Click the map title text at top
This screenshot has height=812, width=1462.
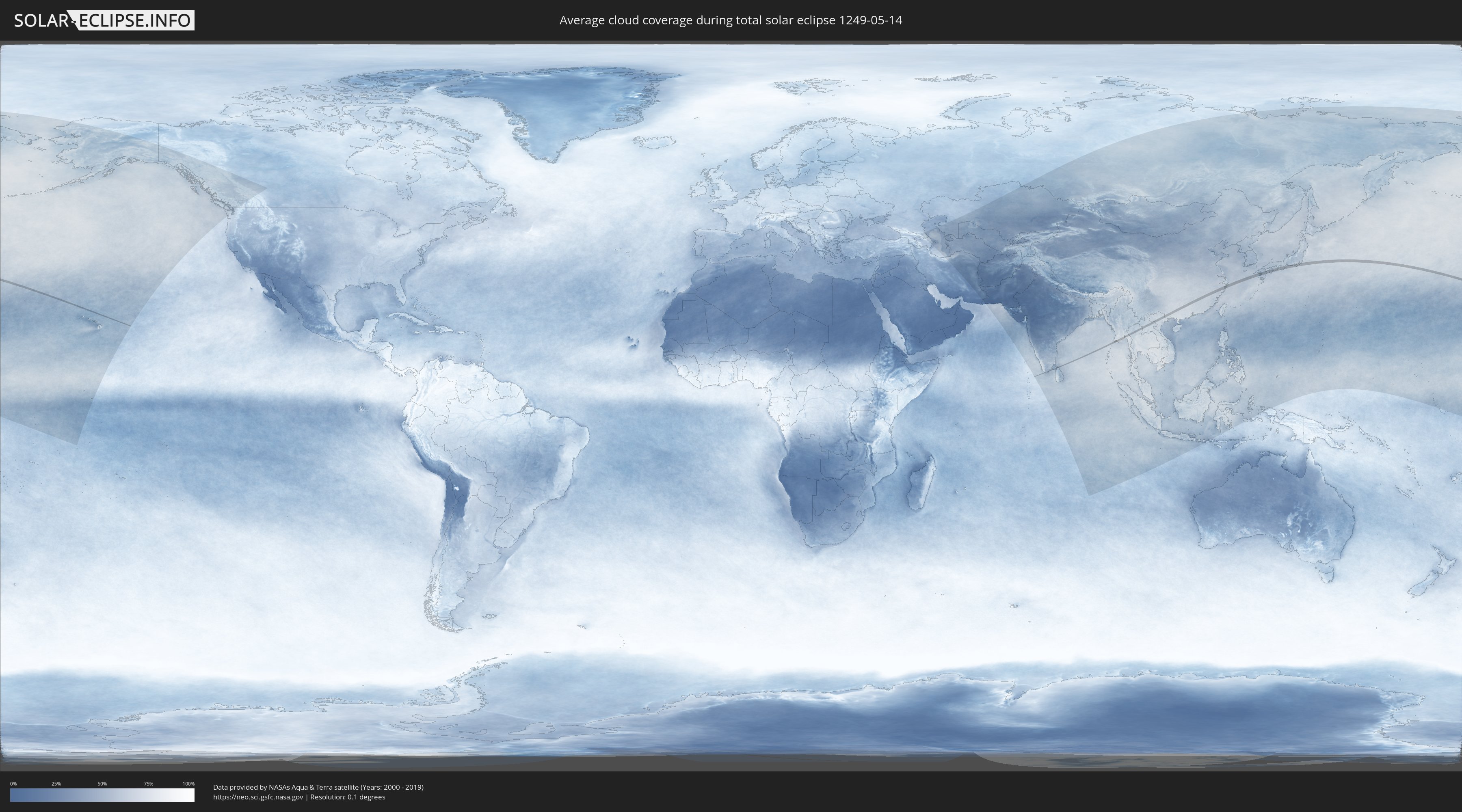click(731, 20)
